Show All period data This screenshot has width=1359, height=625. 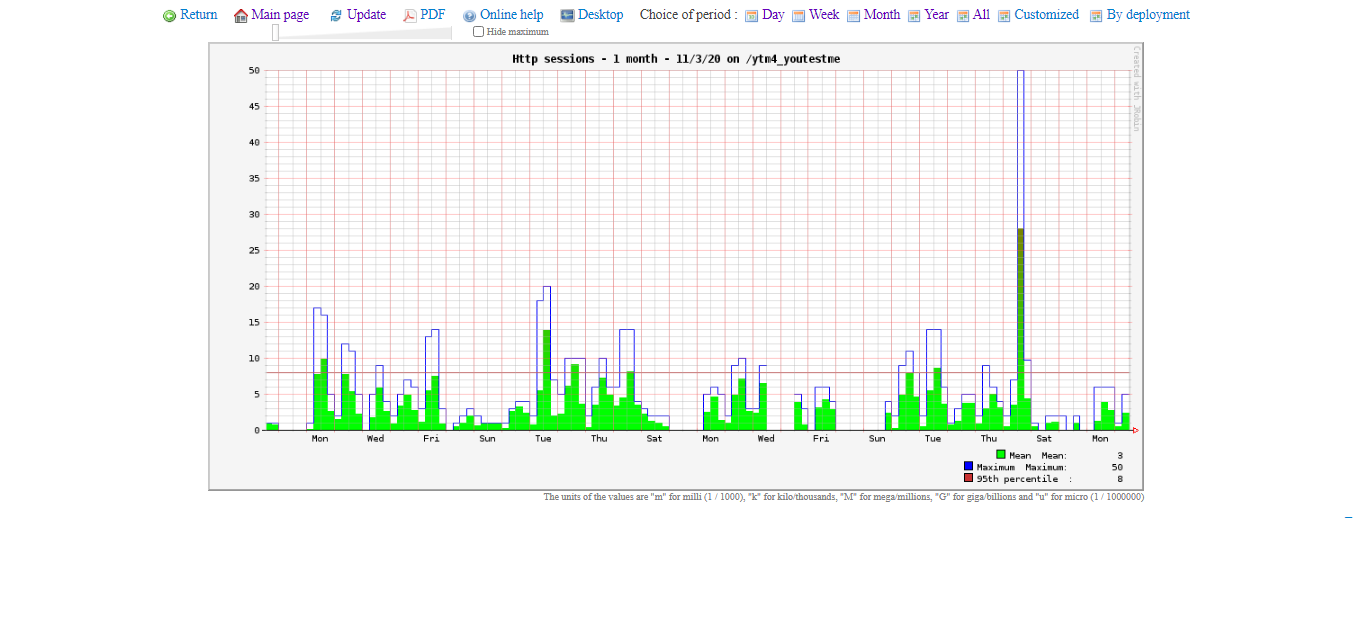[x=981, y=15]
